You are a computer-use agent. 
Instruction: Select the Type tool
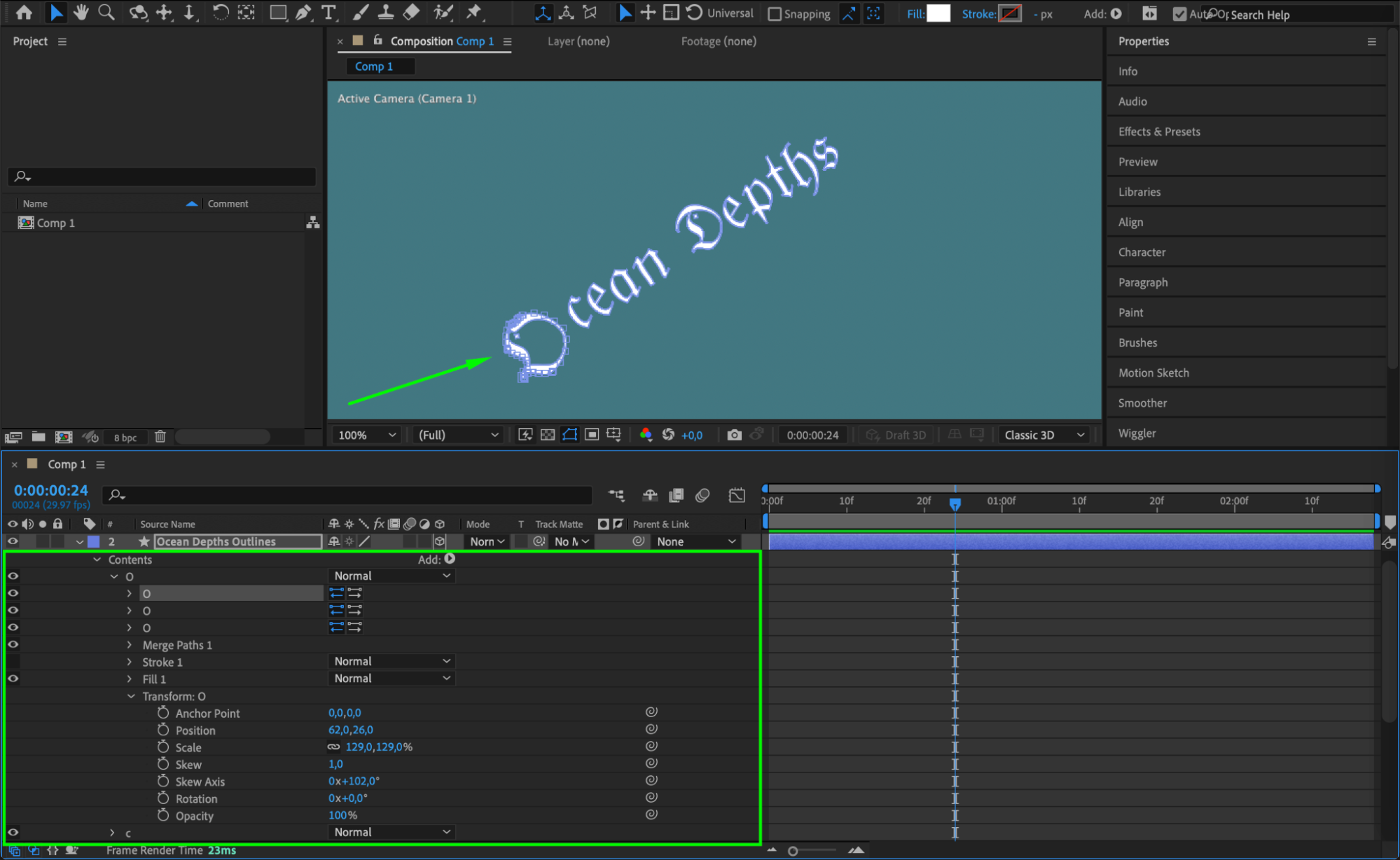[328, 12]
